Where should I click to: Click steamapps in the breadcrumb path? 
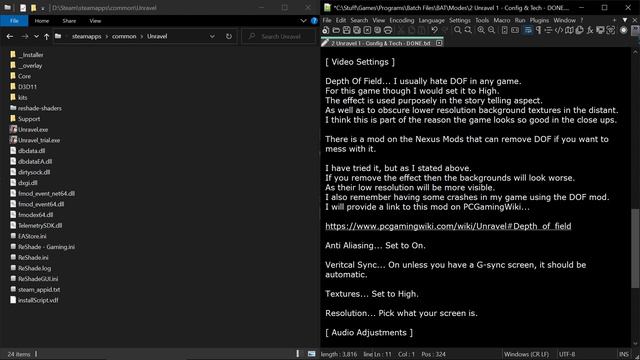(x=87, y=36)
